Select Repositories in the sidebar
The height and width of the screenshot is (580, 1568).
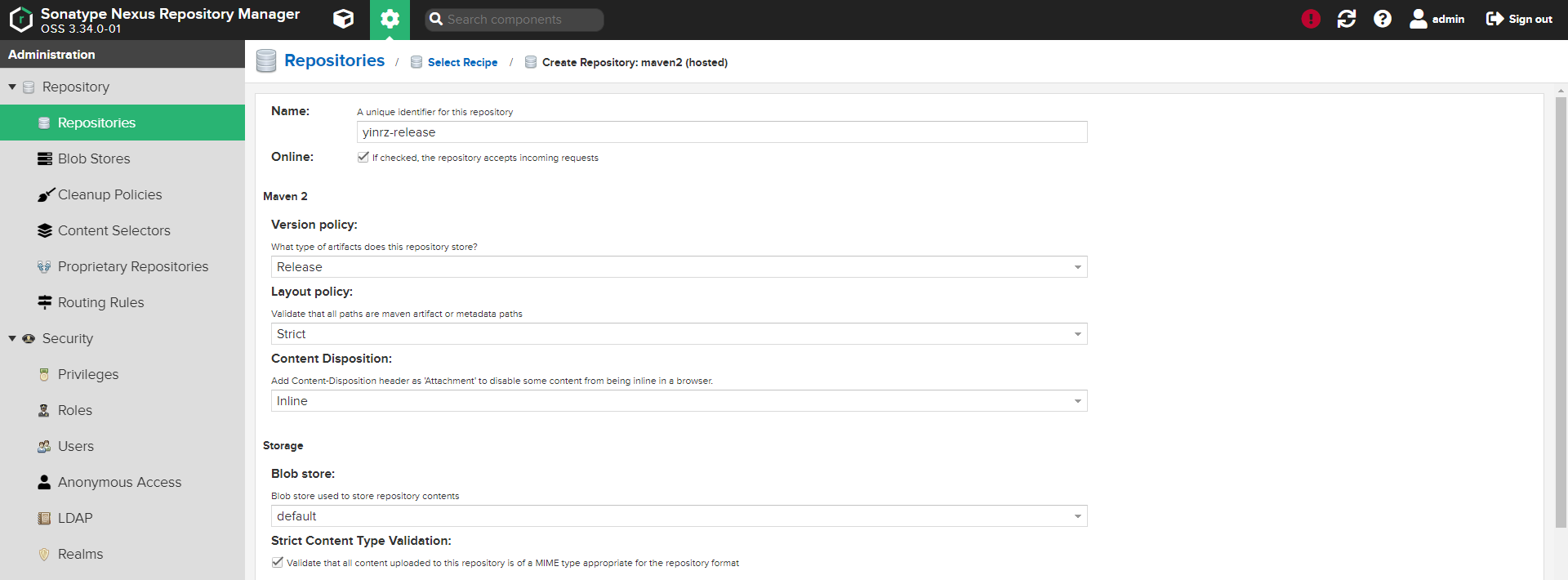tap(122, 123)
